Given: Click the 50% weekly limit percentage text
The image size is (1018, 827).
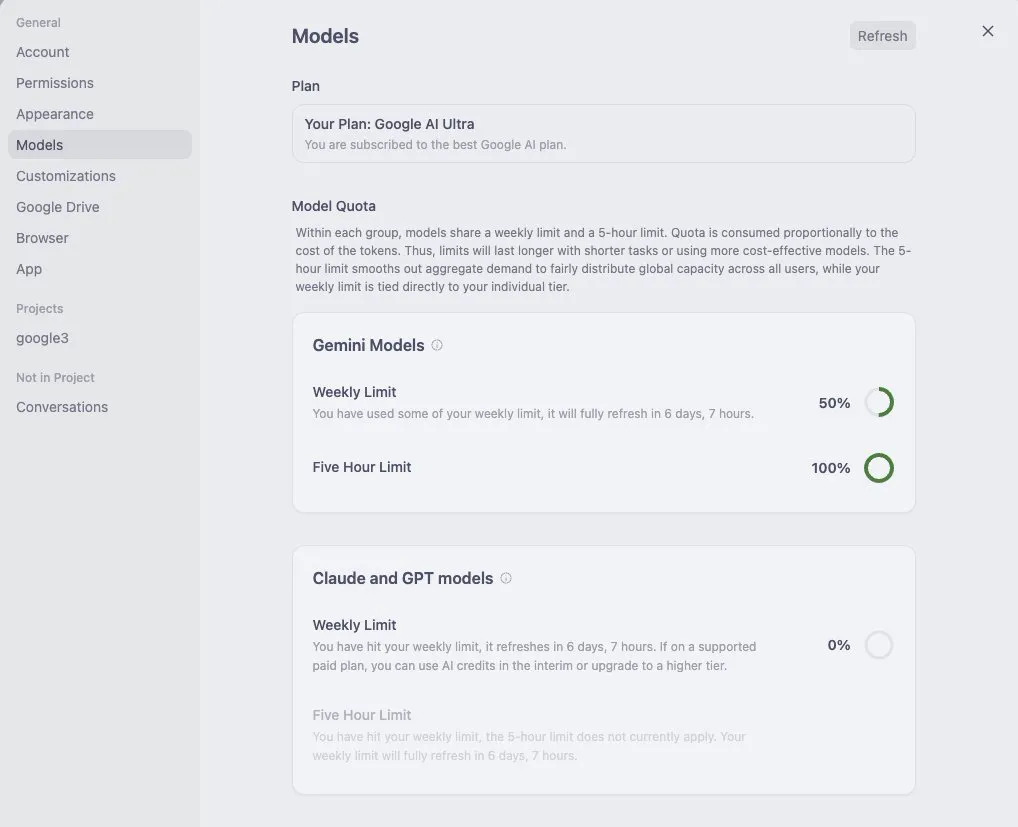Looking at the screenshot, I should [834, 403].
